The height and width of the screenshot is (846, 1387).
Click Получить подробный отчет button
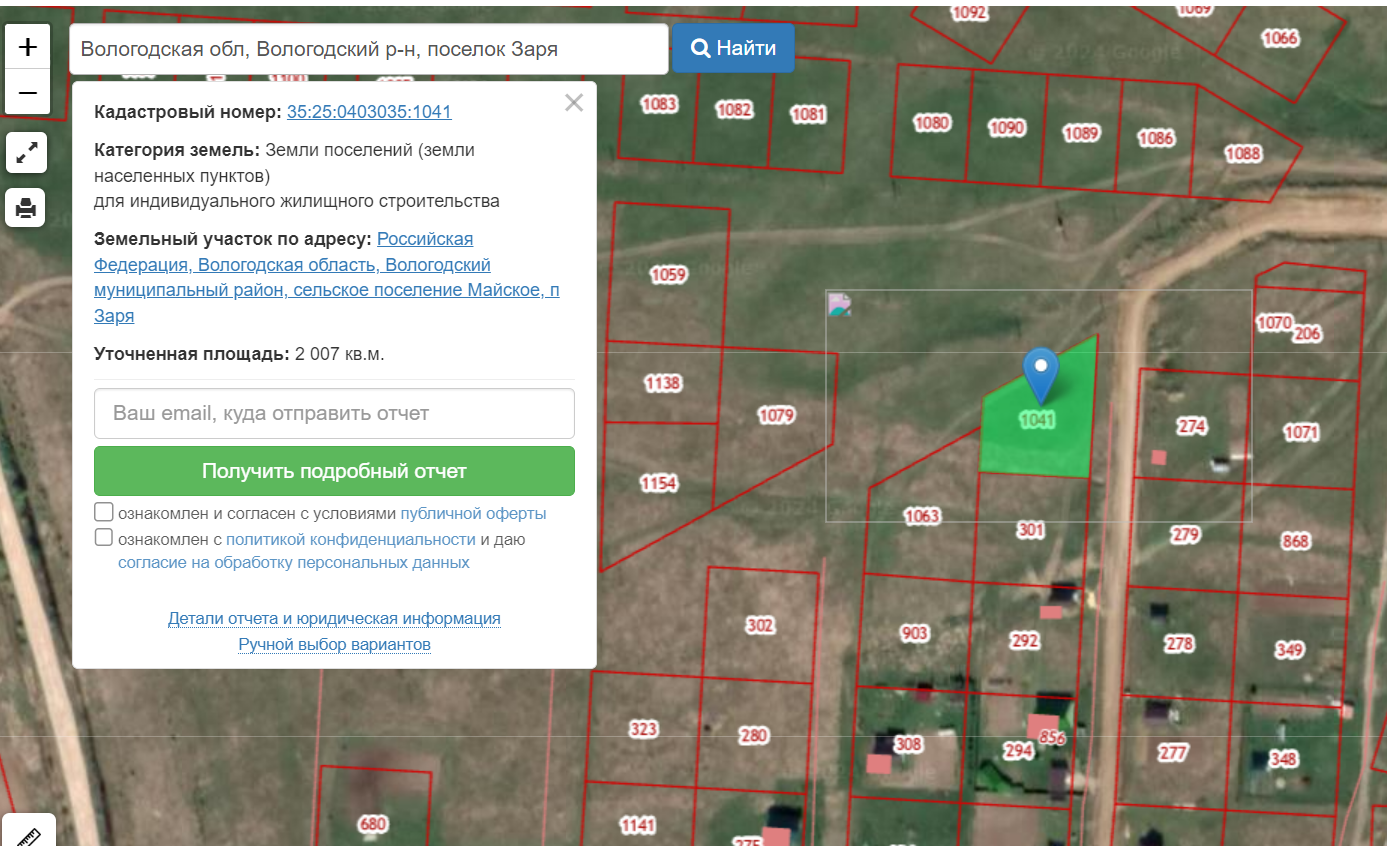click(334, 471)
